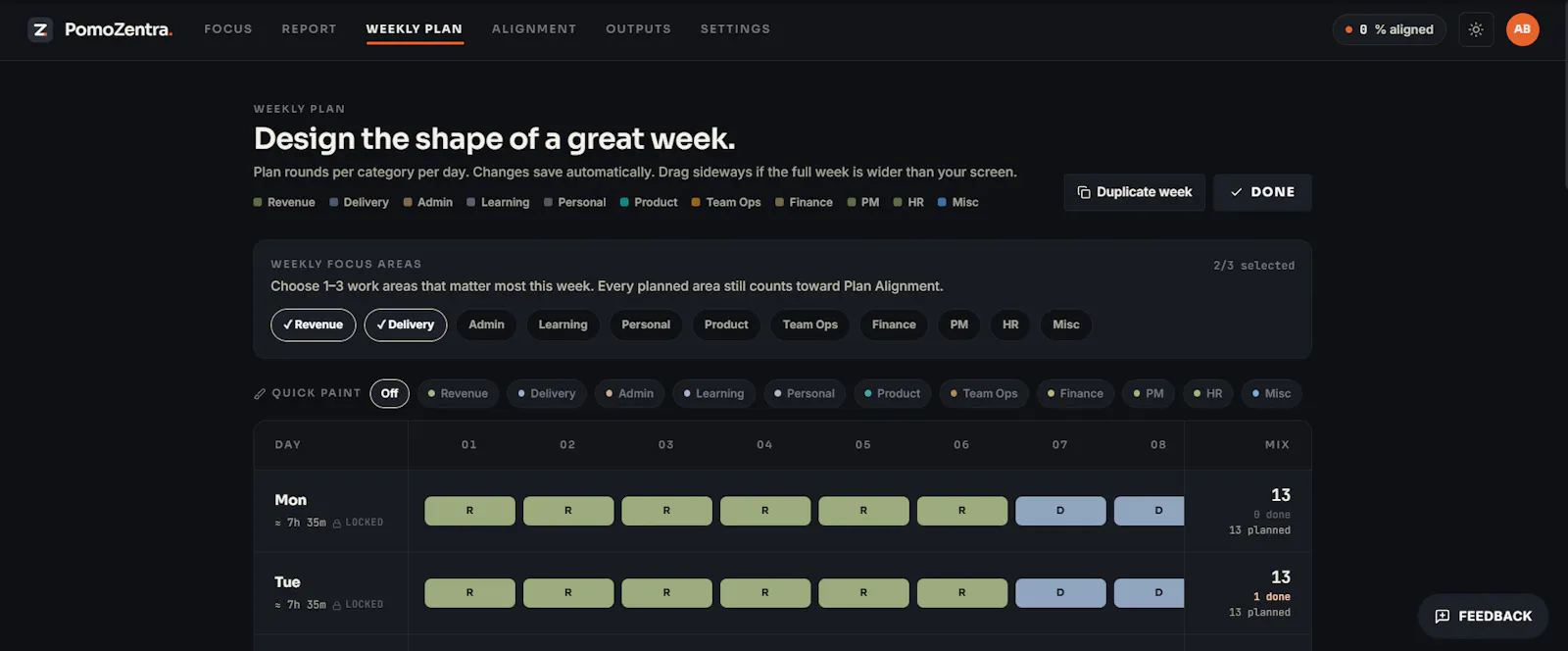Select Admin focus area chip
Image resolution: width=1568 pixels, height=651 pixels.
486,325
